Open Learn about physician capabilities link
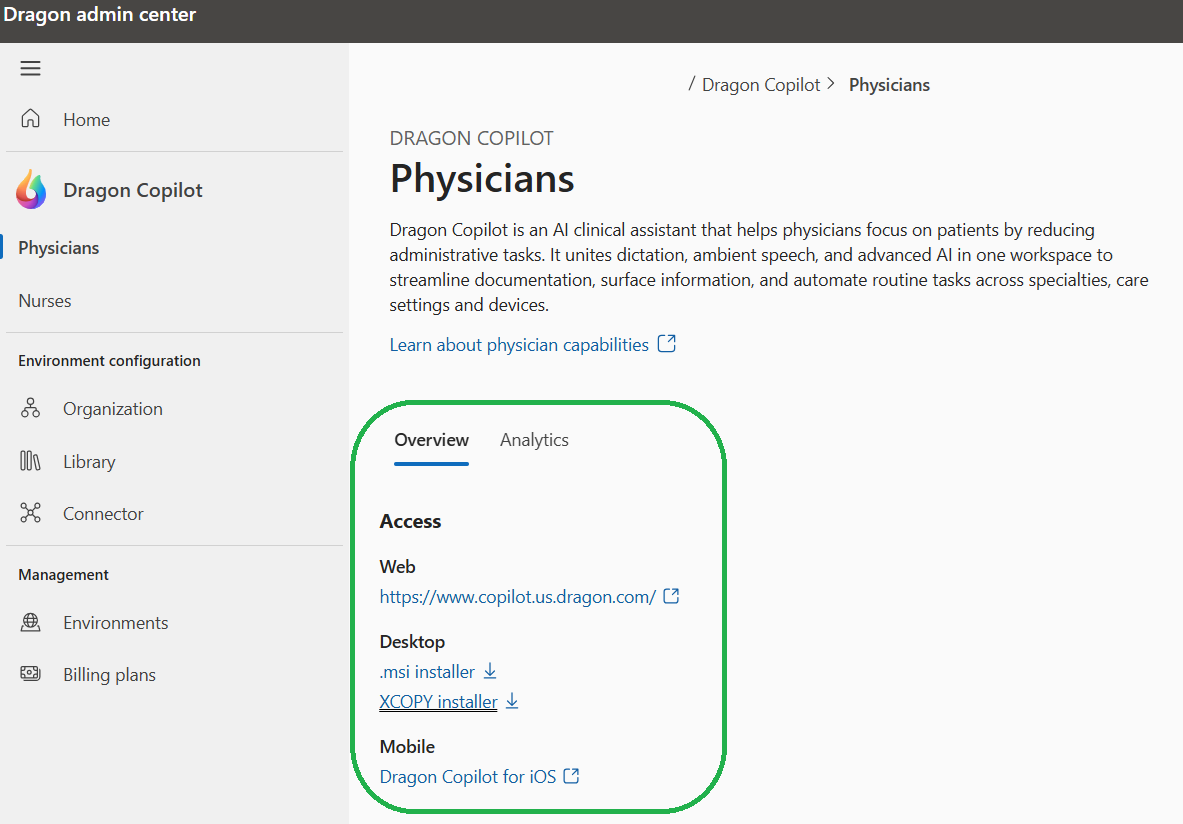This screenshot has width=1183, height=824. (x=519, y=345)
